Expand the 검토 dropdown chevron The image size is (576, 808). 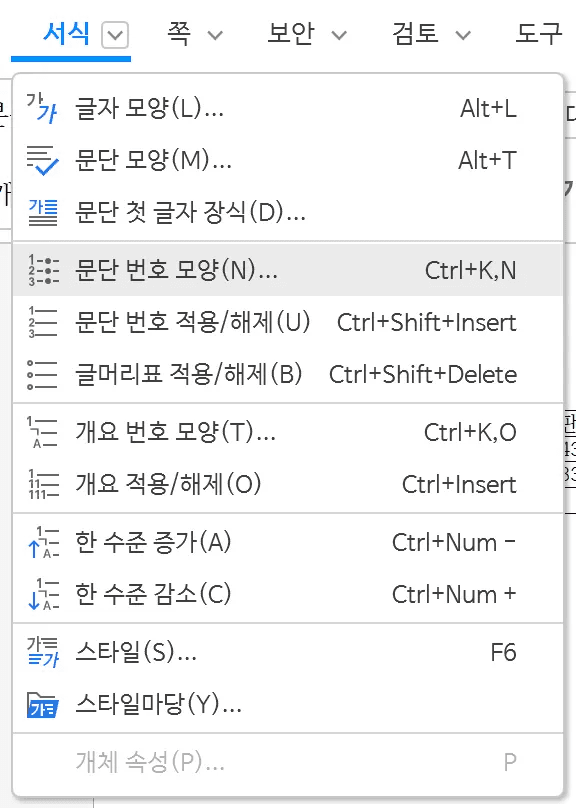[462, 30]
